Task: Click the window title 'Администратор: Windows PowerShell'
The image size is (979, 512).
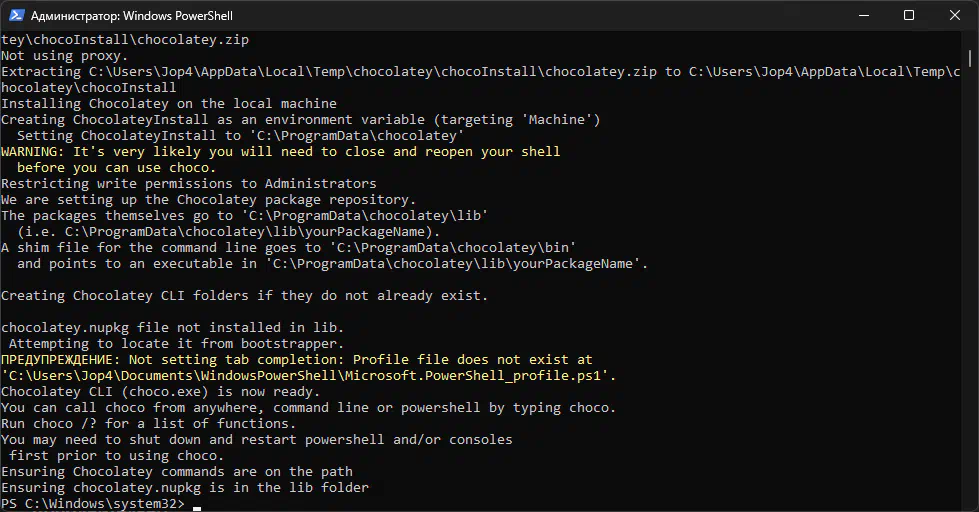Action: [132, 16]
